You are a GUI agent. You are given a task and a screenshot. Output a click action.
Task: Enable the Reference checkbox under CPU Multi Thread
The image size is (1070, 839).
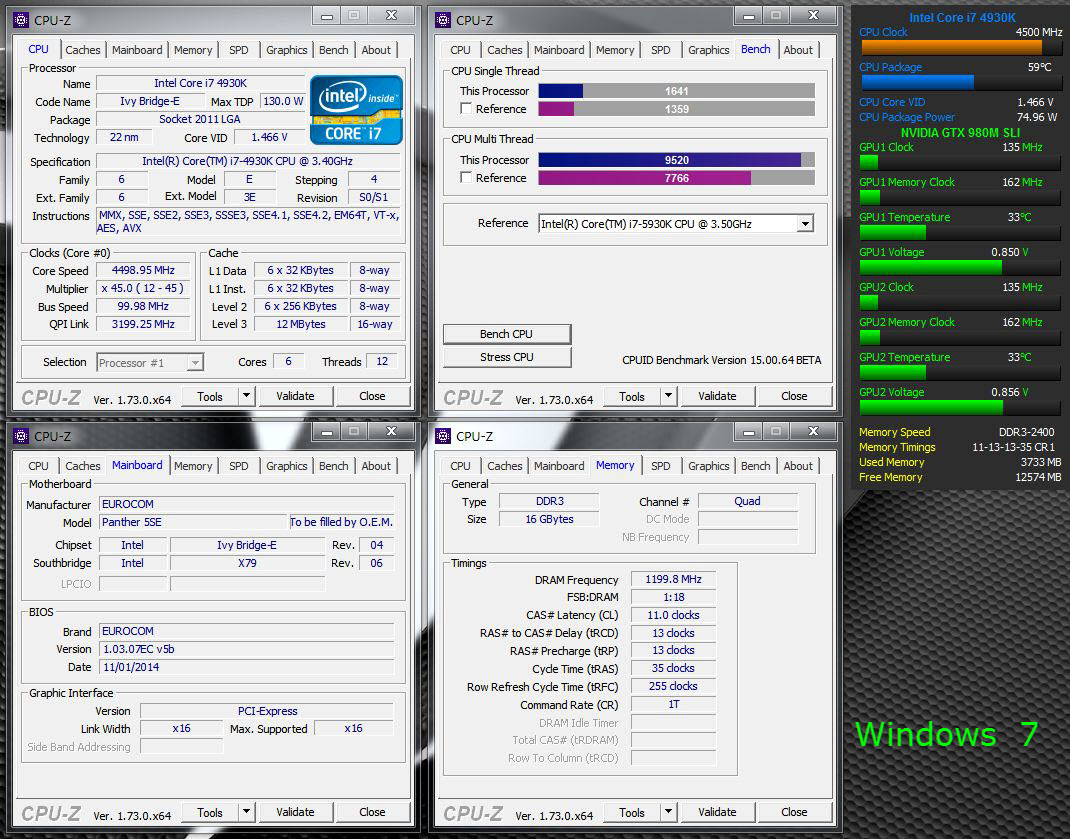466,177
